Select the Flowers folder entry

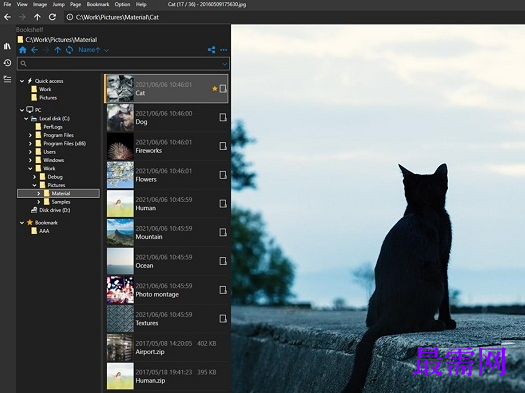(x=167, y=175)
